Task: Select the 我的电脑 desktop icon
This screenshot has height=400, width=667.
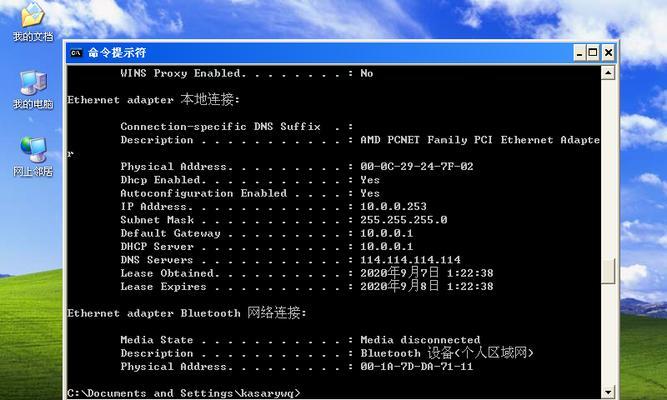Action: click(33, 90)
